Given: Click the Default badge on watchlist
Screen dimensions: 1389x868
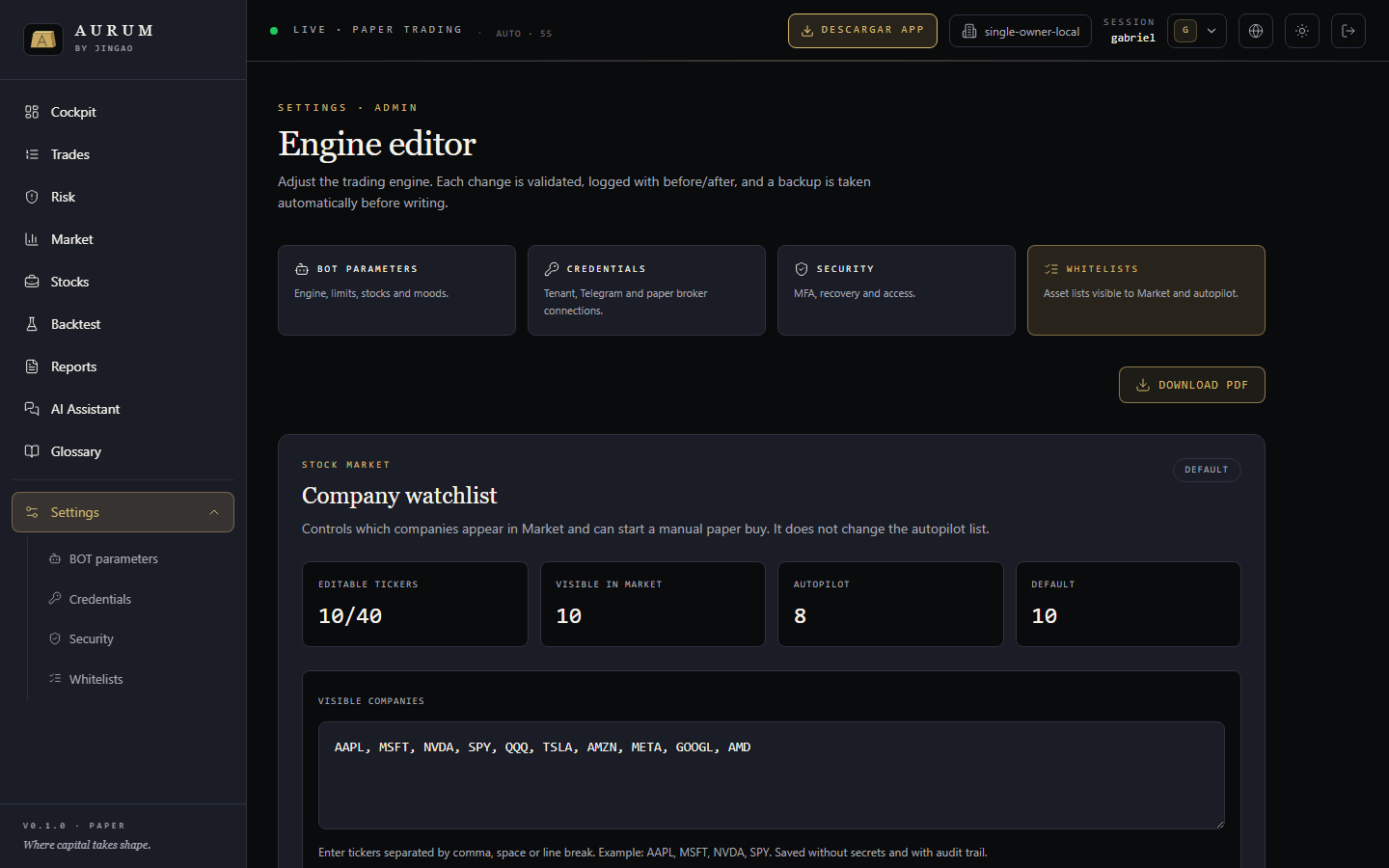Looking at the screenshot, I should click(x=1207, y=470).
